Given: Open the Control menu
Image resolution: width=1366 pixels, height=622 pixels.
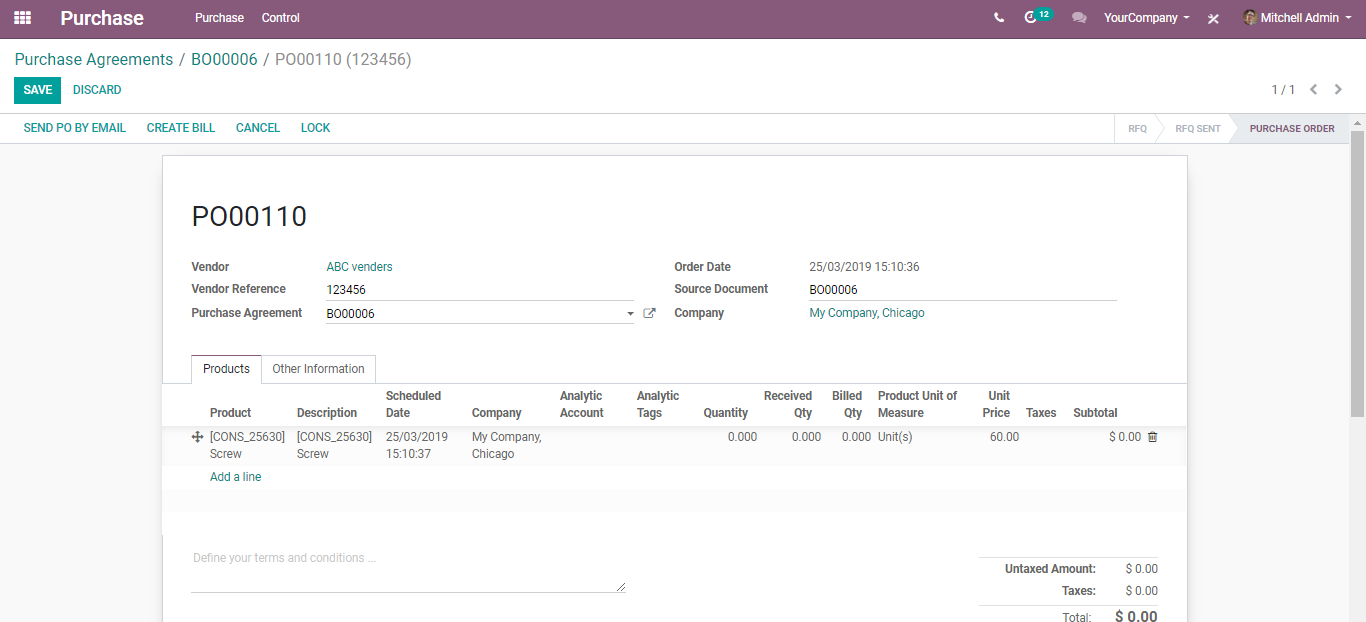Looking at the screenshot, I should click(x=280, y=18).
